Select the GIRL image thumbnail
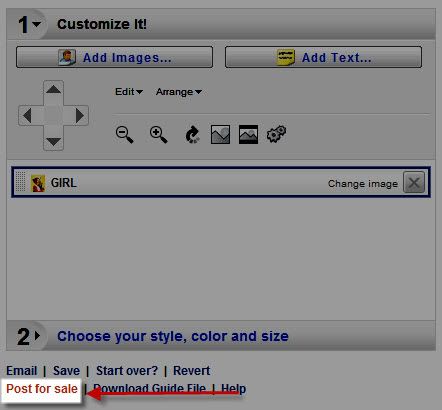 (38, 183)
